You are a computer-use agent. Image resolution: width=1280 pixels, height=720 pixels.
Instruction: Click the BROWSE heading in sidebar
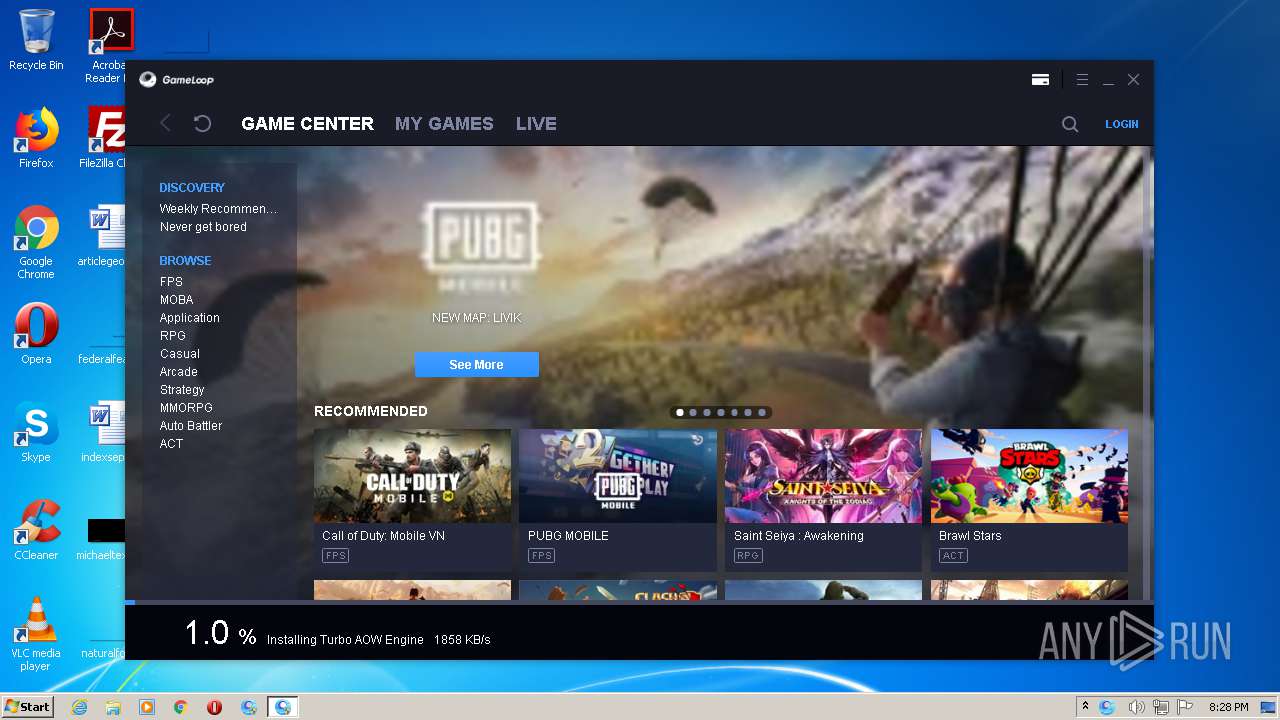click(x=185, y=261)
